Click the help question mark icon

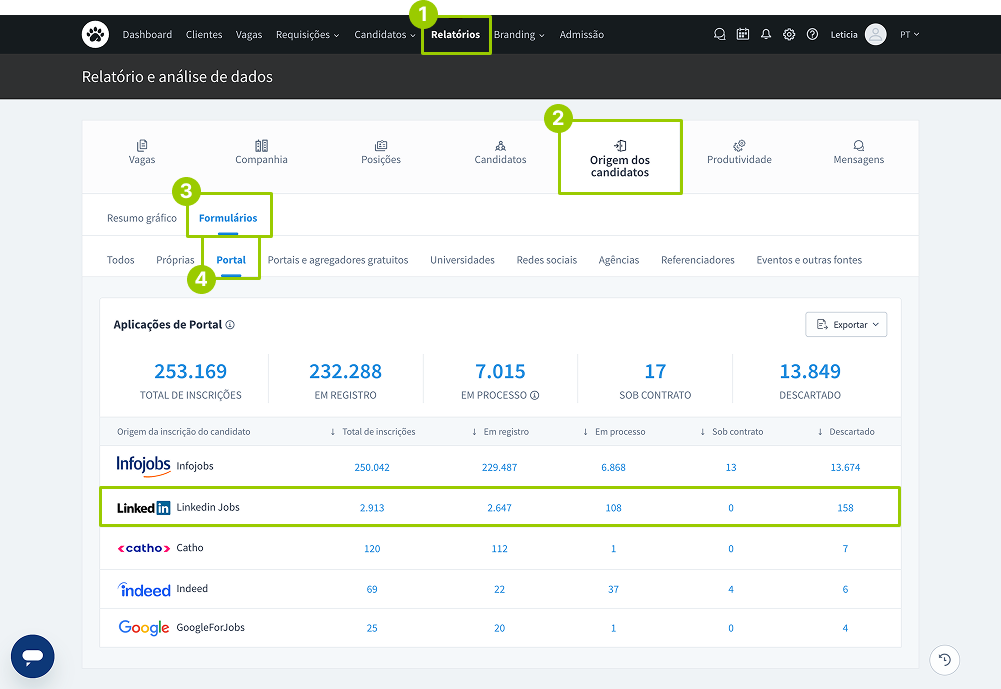[x=812, y=34]
